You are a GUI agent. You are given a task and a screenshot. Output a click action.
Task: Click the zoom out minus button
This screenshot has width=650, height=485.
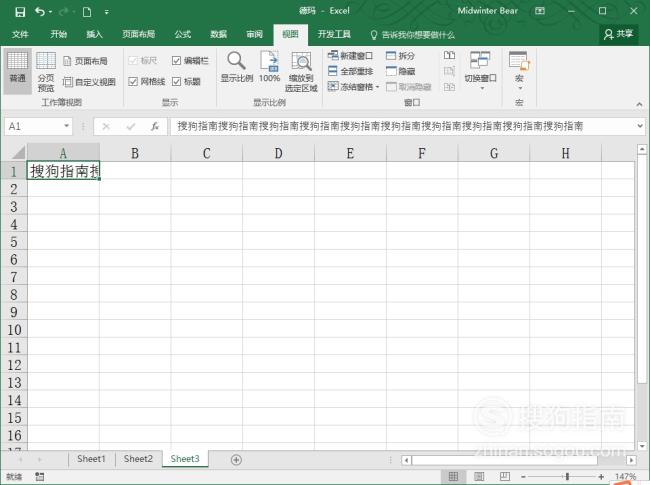click(x=523, y=477)
